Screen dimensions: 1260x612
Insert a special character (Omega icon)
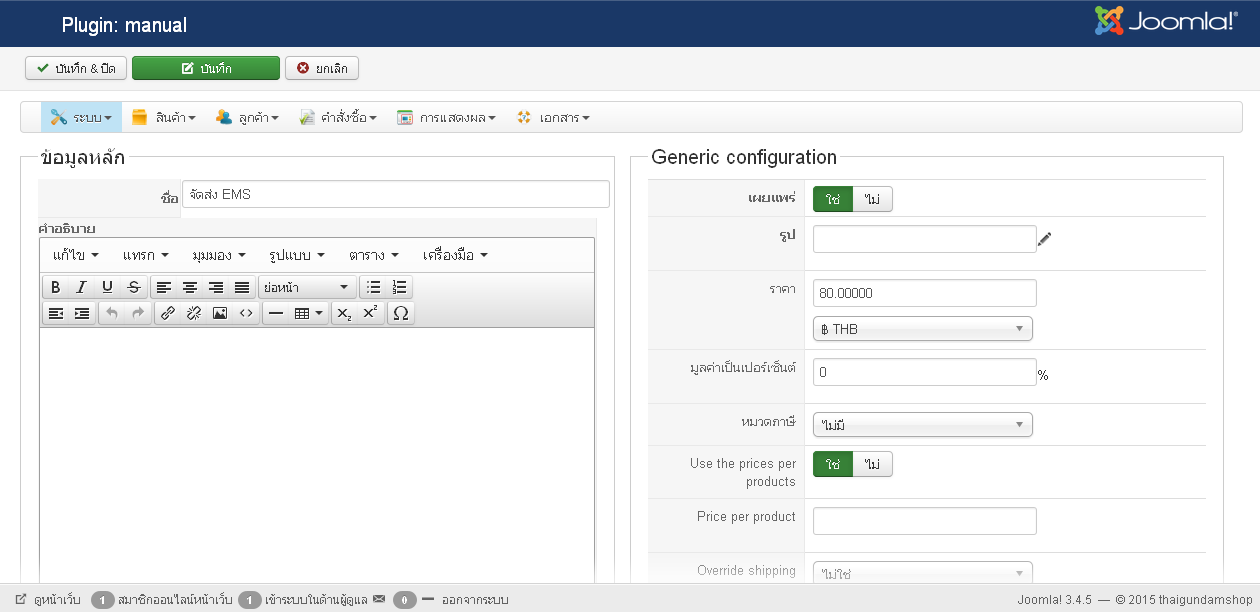click(x=401, y=313)
